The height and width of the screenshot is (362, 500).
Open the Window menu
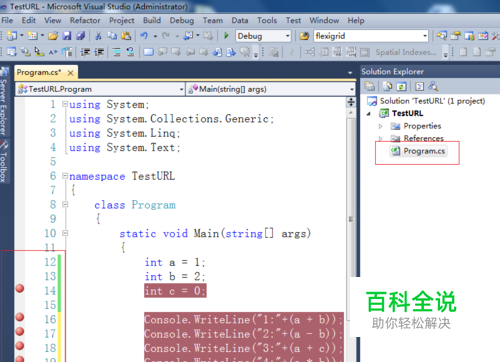pyautogui.click(x=324, y=20)
